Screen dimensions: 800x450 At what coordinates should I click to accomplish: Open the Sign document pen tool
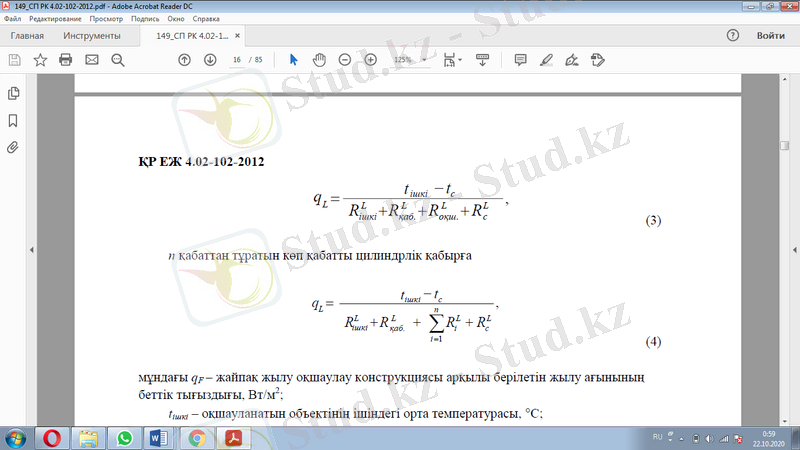point(572,60)
